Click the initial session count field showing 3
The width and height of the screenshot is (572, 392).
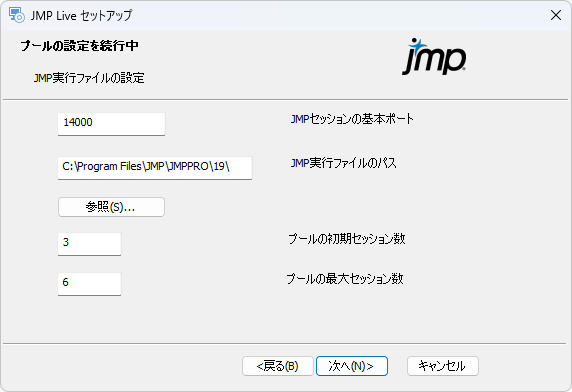click(x=89, y=244)
